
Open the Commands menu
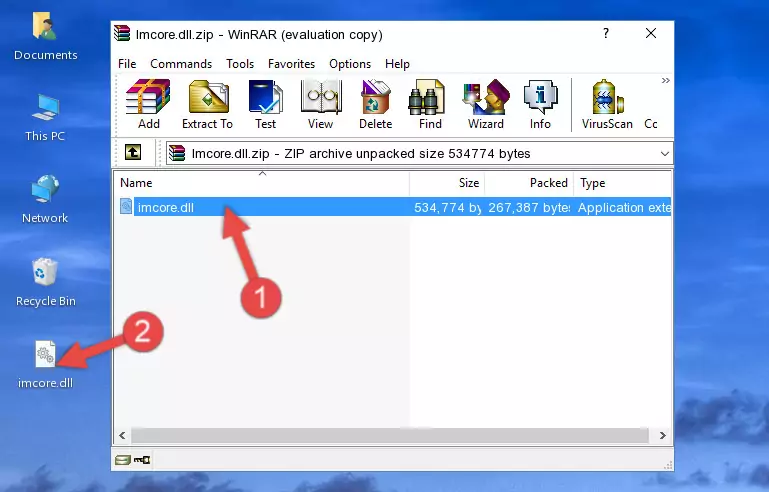point(181,64)
